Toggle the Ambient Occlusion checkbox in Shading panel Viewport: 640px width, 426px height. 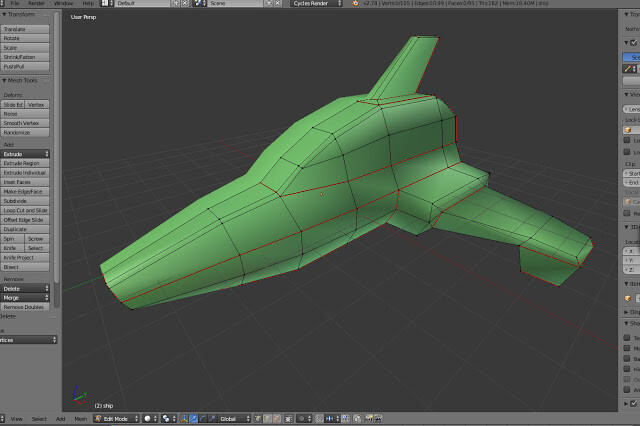pyautogui.click(x=627, y=390)
